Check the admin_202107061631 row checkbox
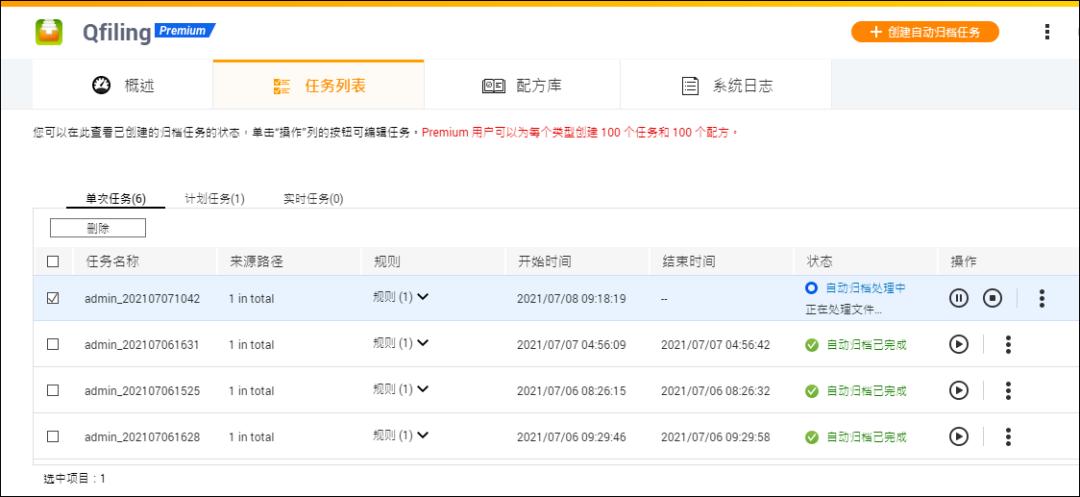This screenshot has width=1080, height=497. click(x=53, y=344)
